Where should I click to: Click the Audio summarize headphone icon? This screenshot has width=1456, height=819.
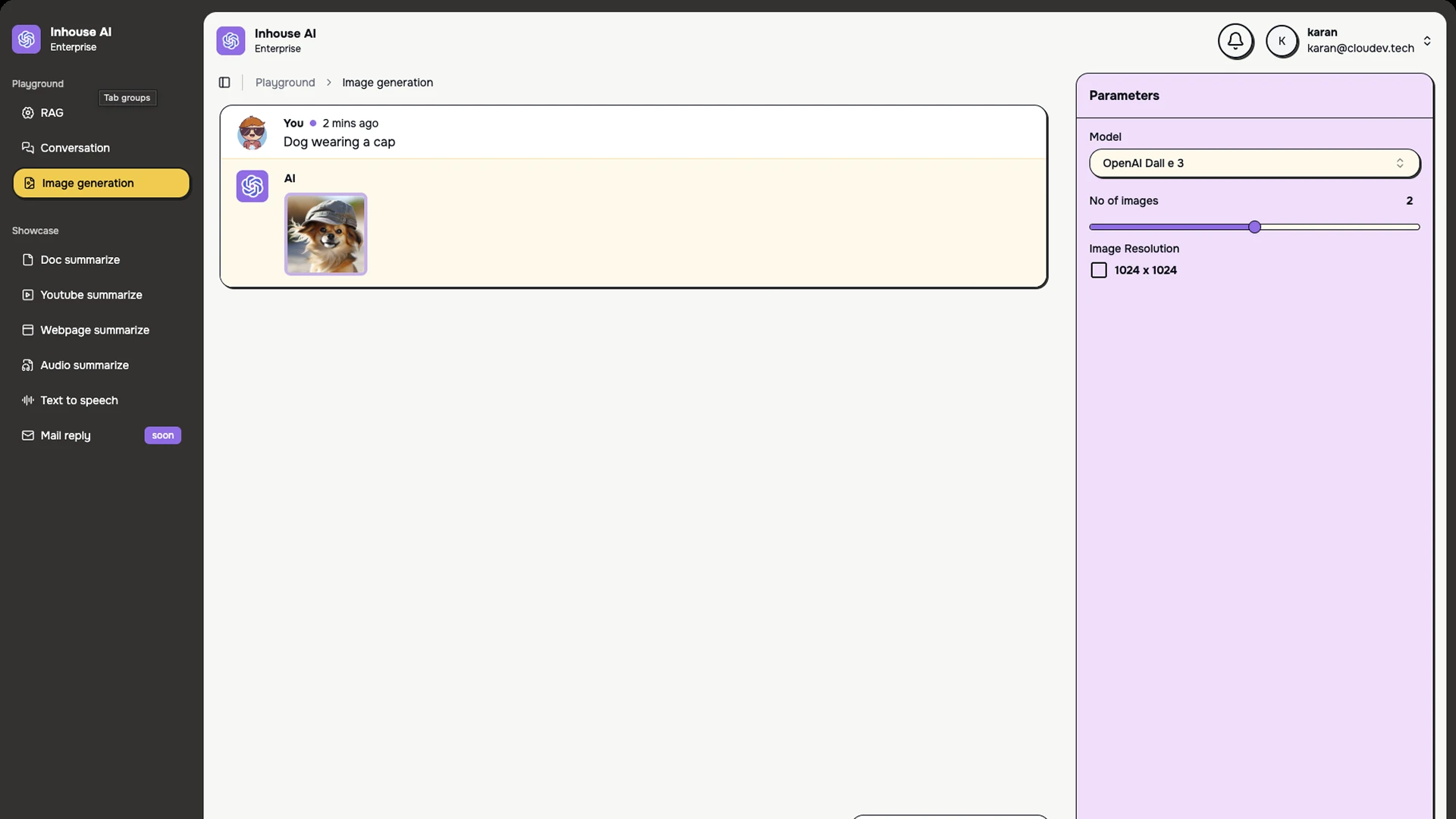[28, 366]
